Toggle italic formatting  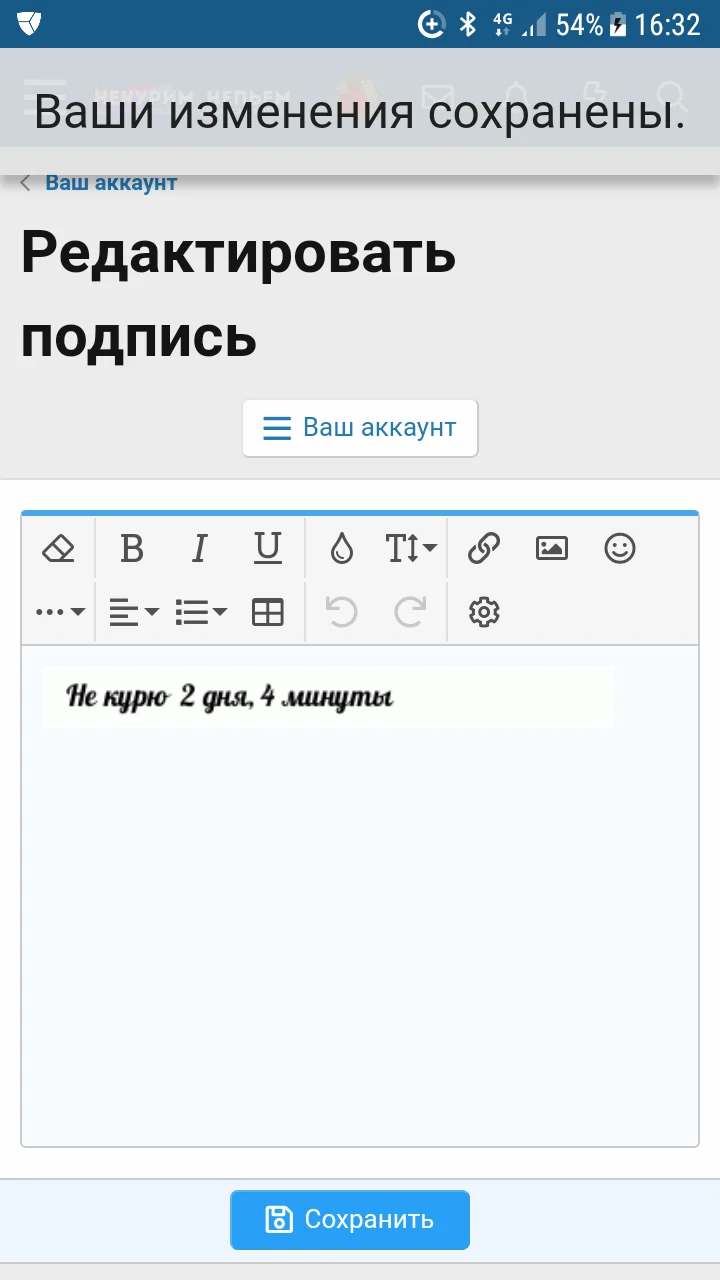pos(200,548)
